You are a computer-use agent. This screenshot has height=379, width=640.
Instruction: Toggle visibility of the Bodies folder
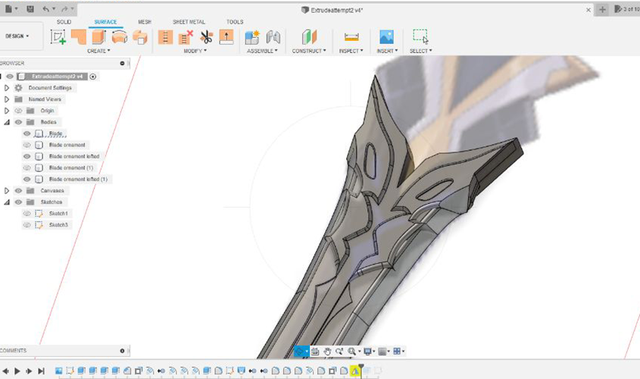click(x=18, y=122)
